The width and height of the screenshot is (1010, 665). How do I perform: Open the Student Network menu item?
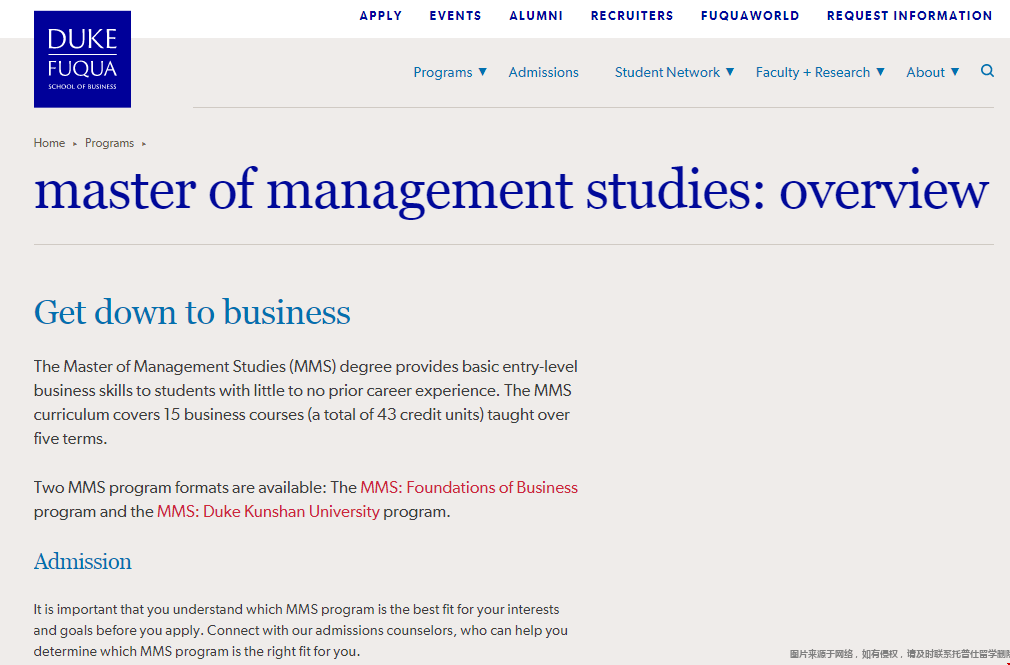[667, 72]
